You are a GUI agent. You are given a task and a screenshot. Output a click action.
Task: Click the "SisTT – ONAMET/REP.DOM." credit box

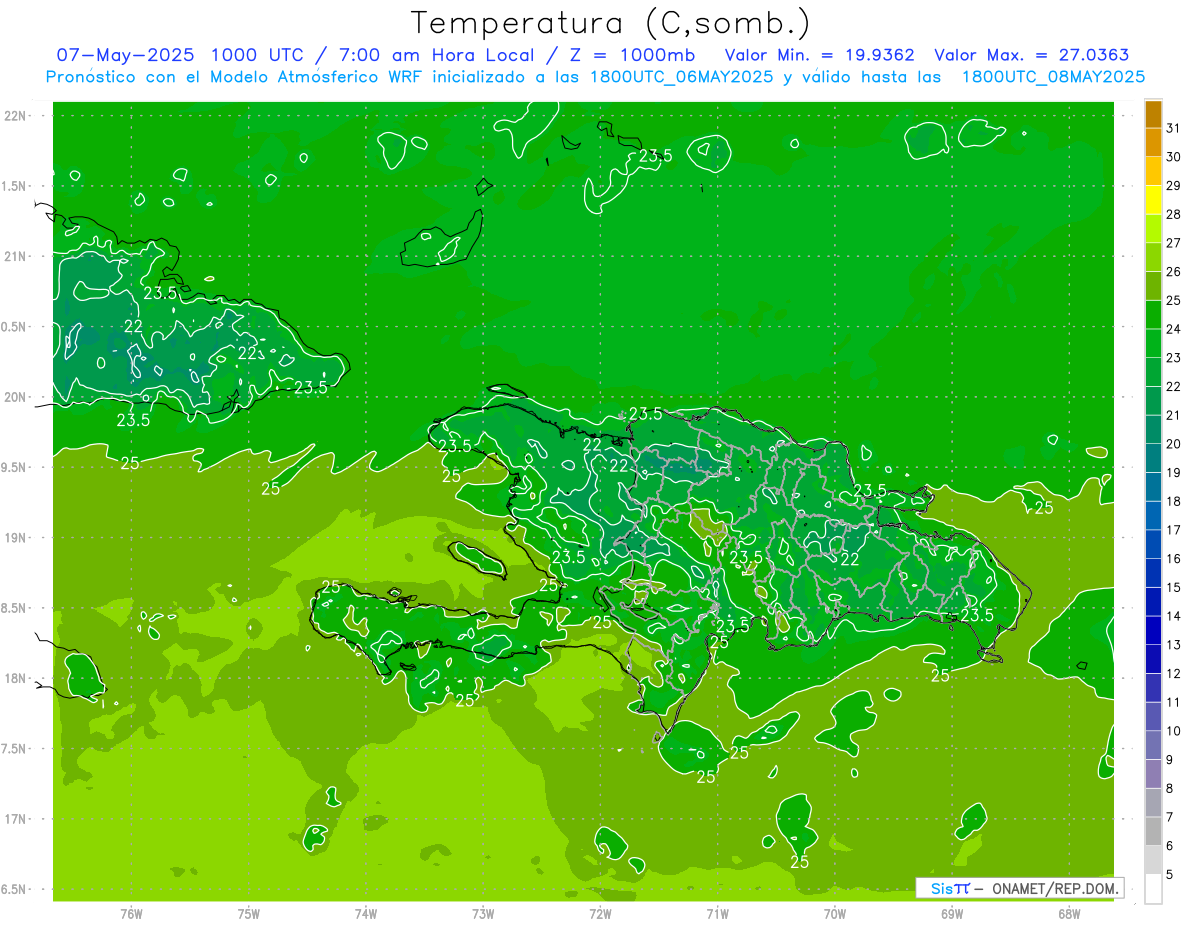1019,888
